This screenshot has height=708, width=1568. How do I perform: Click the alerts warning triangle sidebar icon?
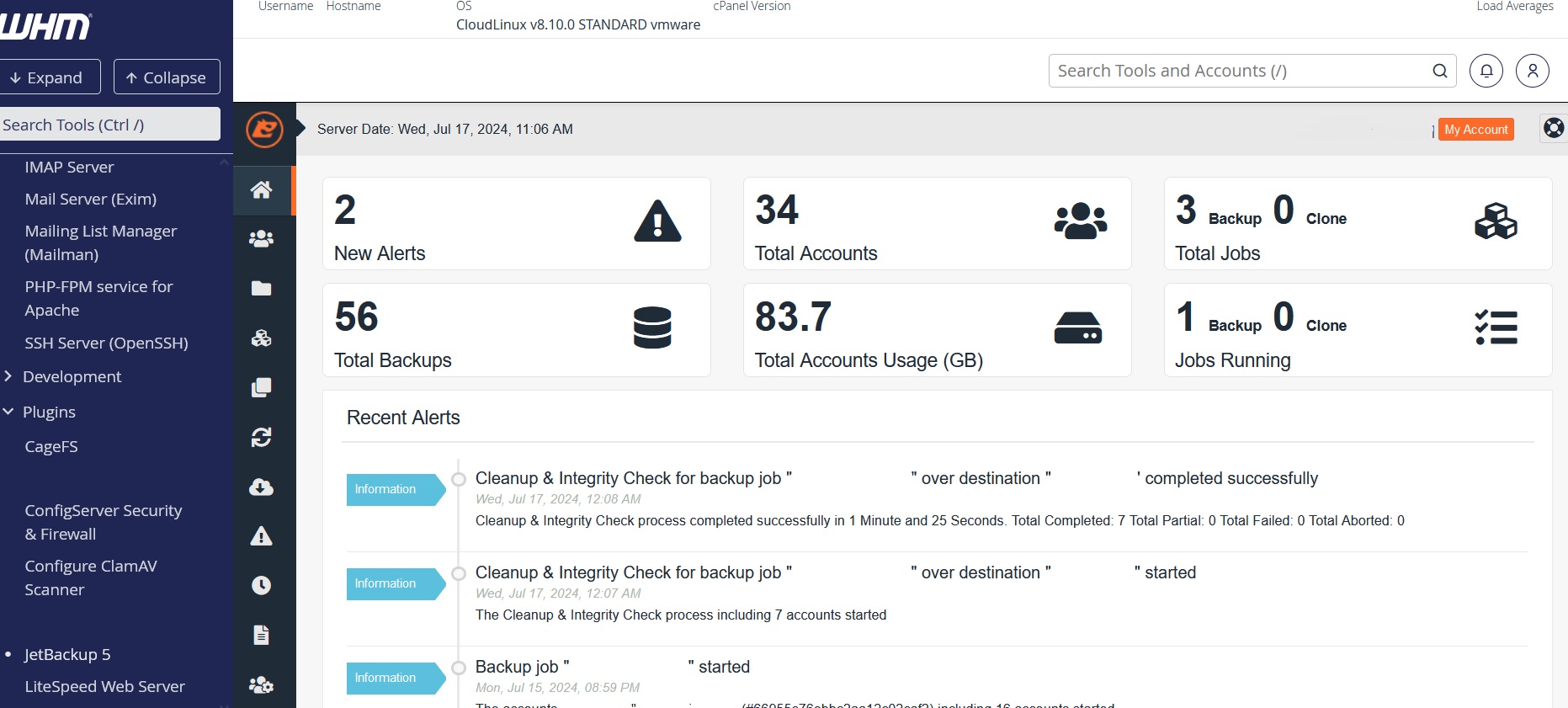point(262,536)
